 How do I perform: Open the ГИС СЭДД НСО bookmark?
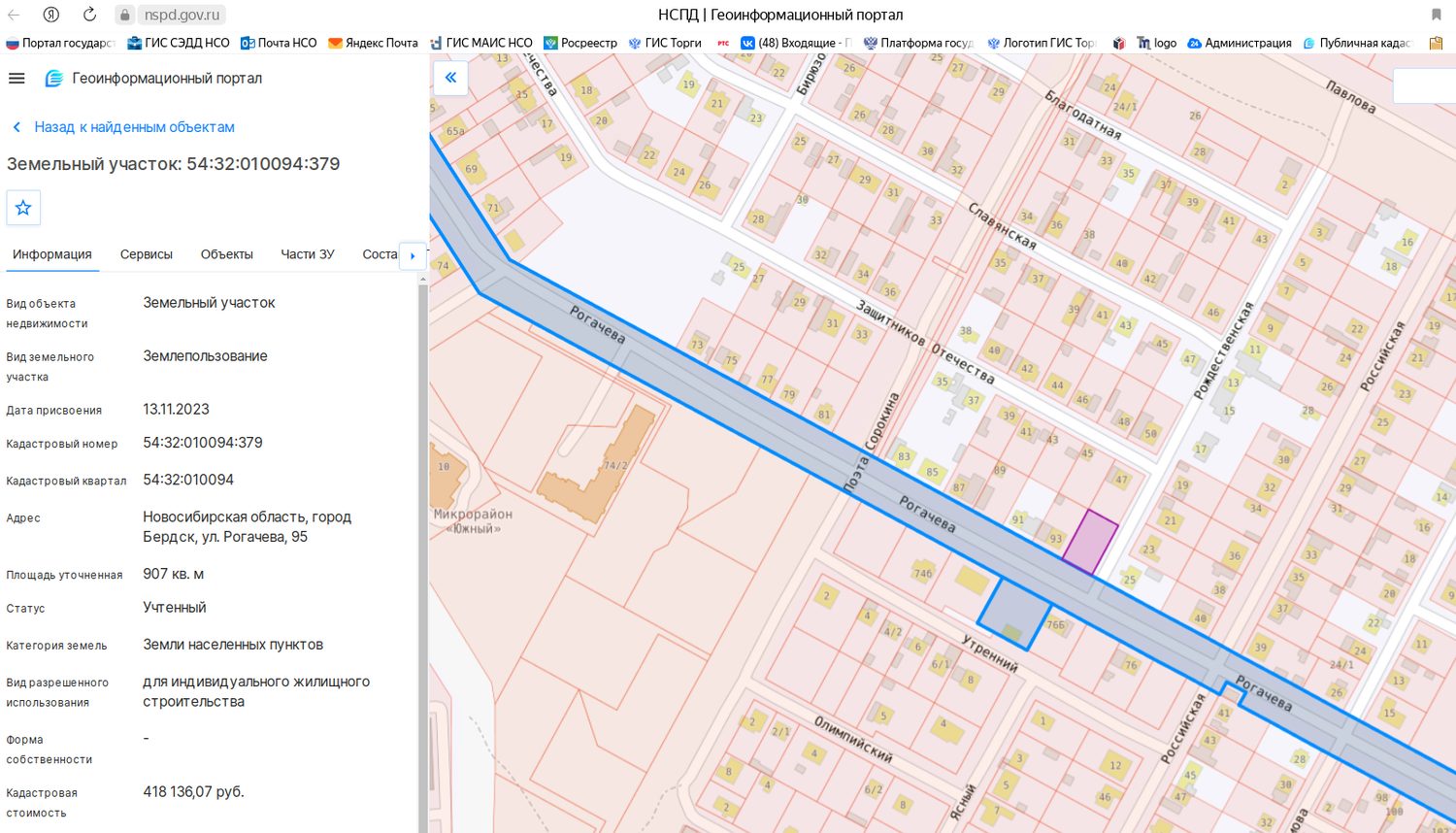pyautogui.click(x=179, y=43)
